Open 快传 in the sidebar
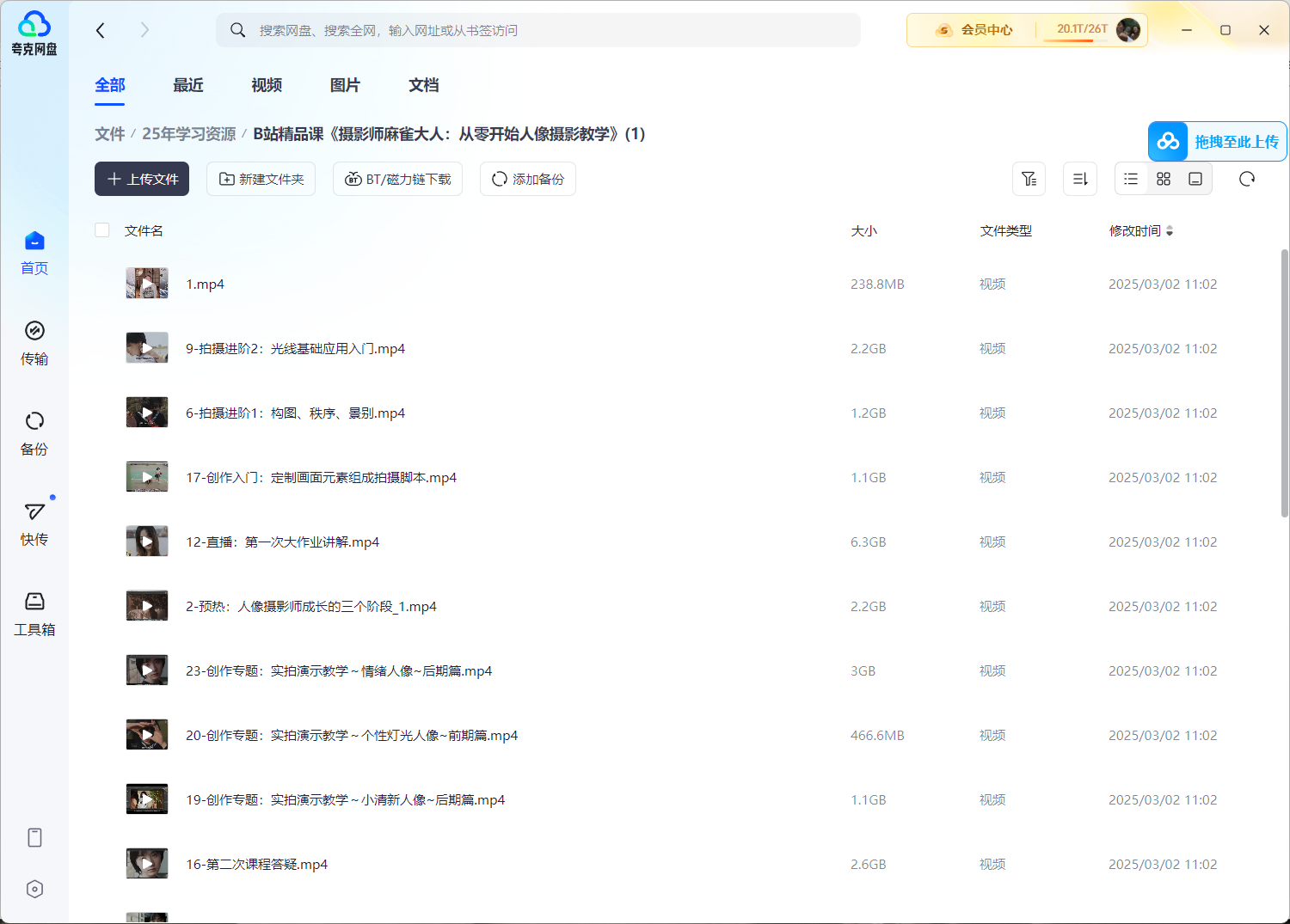 [x=34, y=523]
